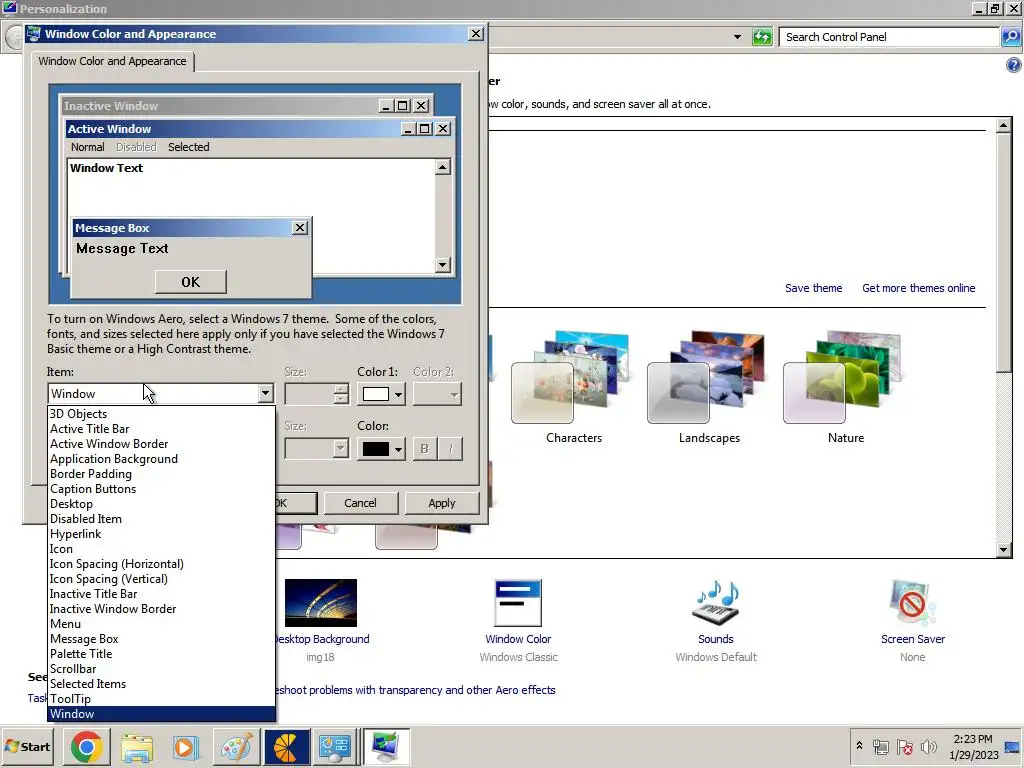Viewport: 1024px width, 768px height.
Task: Pick Palette Title from the list
Action: click(x=161, y=654)
